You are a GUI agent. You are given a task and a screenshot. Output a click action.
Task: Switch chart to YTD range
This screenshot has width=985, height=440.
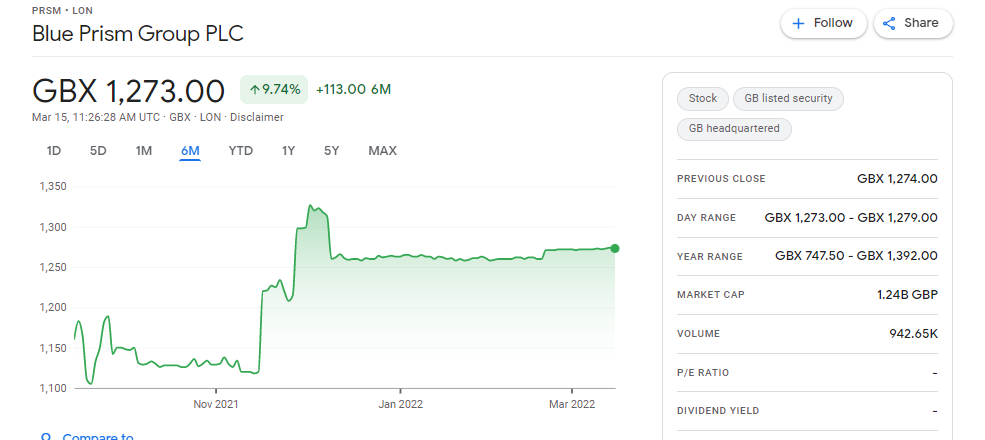[241, 151]
